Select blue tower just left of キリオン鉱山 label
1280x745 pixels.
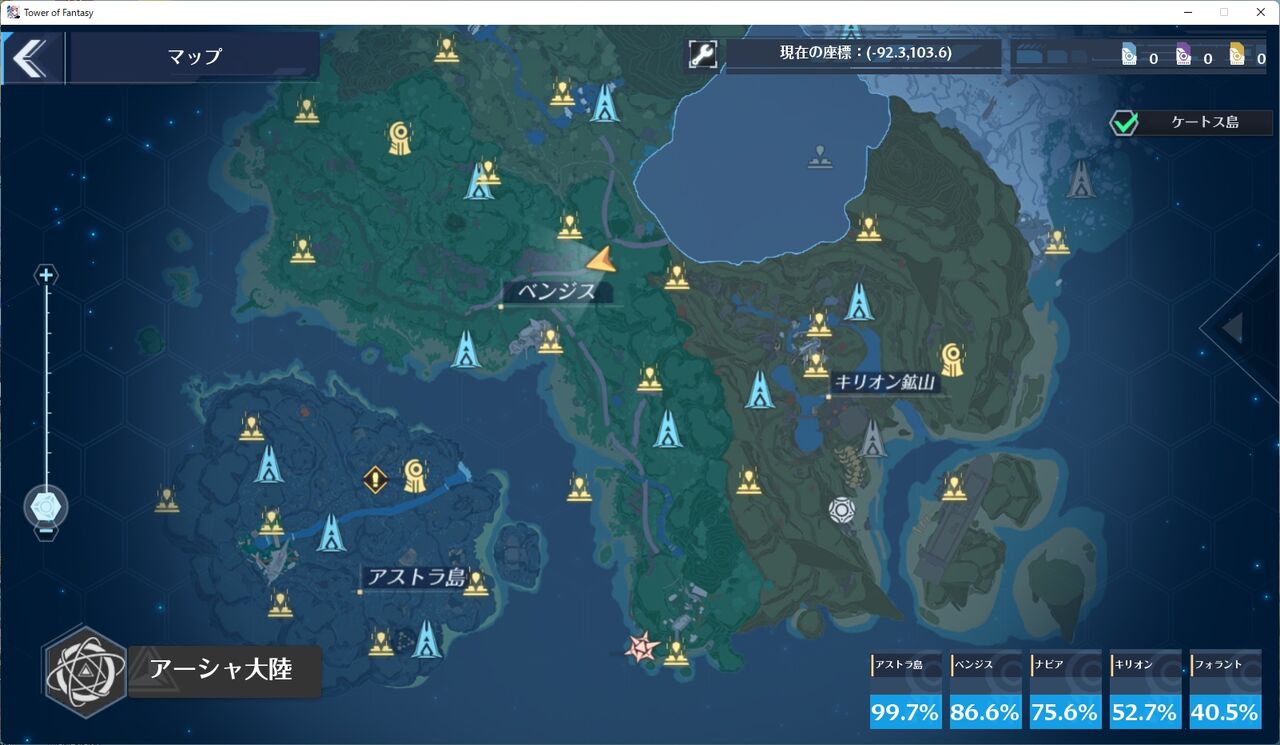point(760,389)
